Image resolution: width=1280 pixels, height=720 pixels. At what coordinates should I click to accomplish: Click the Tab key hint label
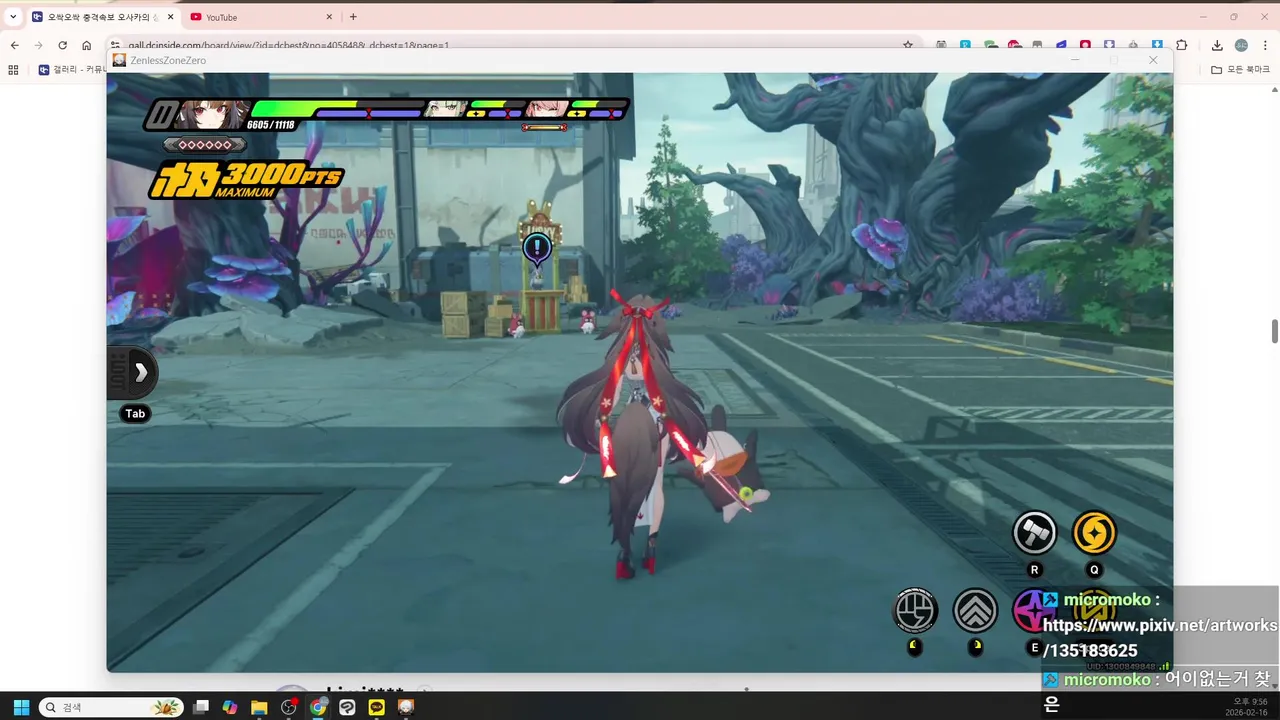tap(135, 413)
